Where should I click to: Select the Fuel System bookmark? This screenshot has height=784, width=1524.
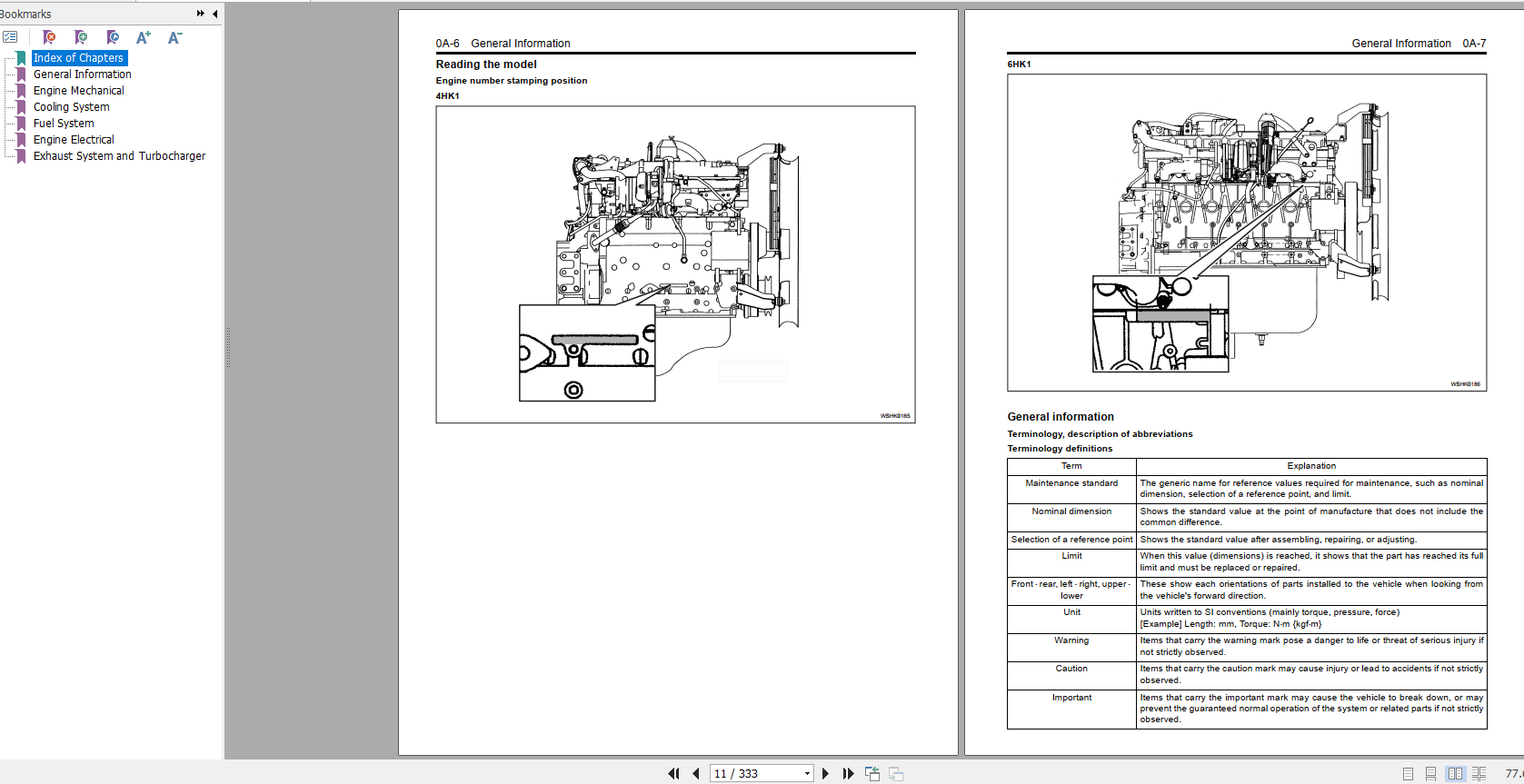64,124
